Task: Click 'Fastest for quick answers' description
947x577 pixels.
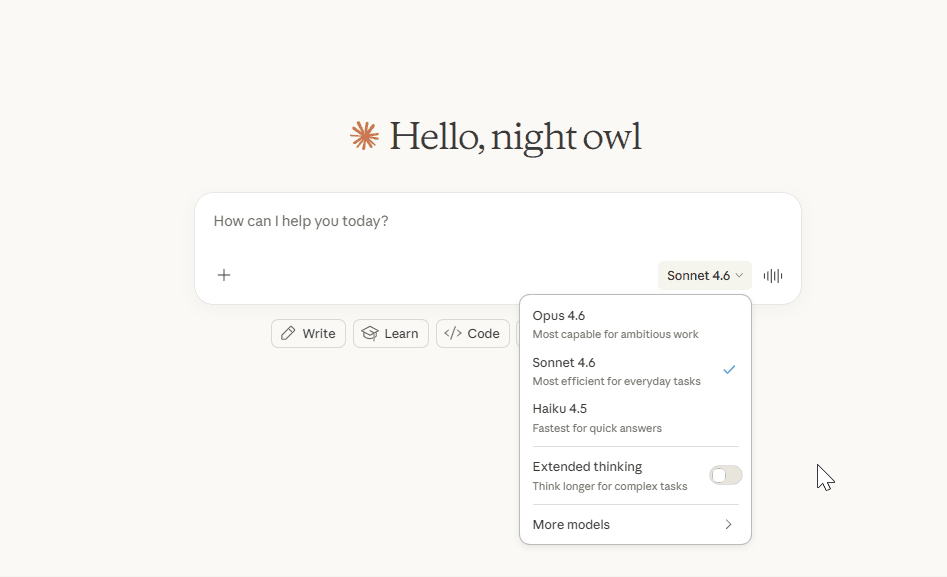Action: pos(597,428)
